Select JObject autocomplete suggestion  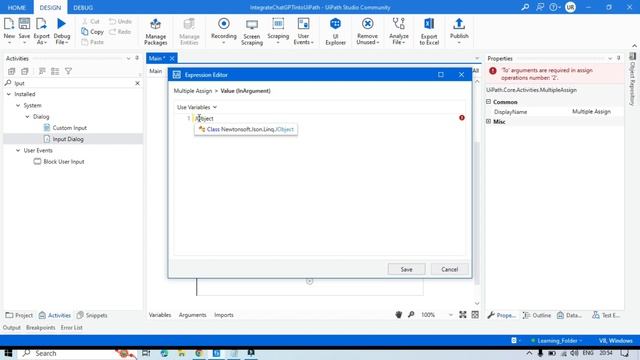pyautogui.click(x=246, y=129)
